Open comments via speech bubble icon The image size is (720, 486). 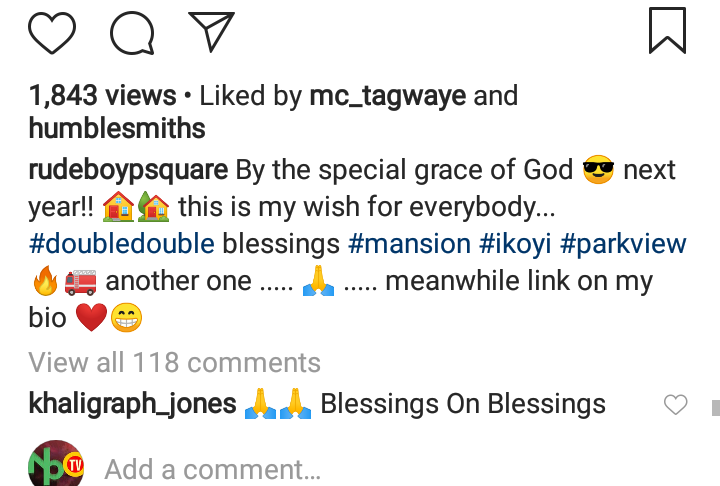coord(132,31)
